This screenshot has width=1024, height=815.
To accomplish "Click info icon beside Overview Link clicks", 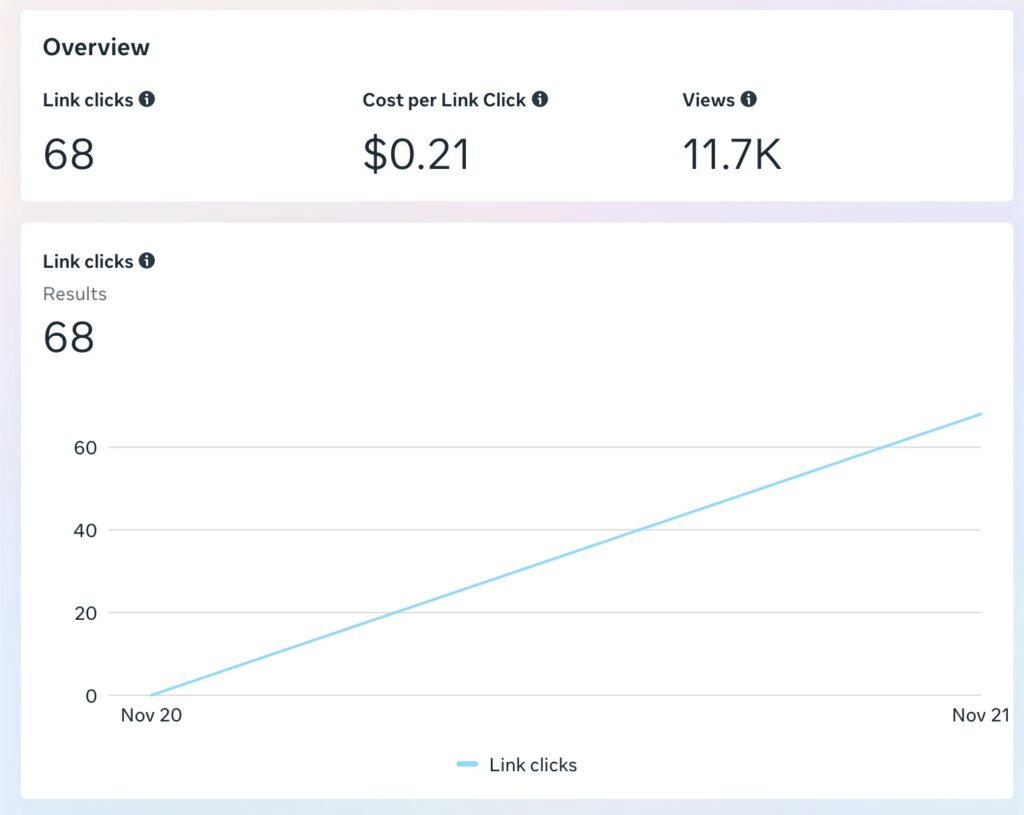I will click(x=147, y=99).
